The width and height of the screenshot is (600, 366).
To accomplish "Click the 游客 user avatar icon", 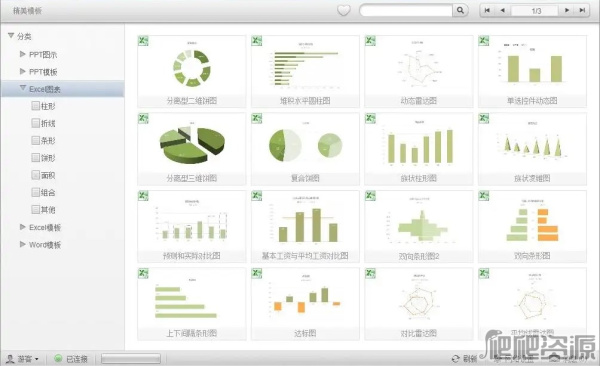I will pos(10,359).
